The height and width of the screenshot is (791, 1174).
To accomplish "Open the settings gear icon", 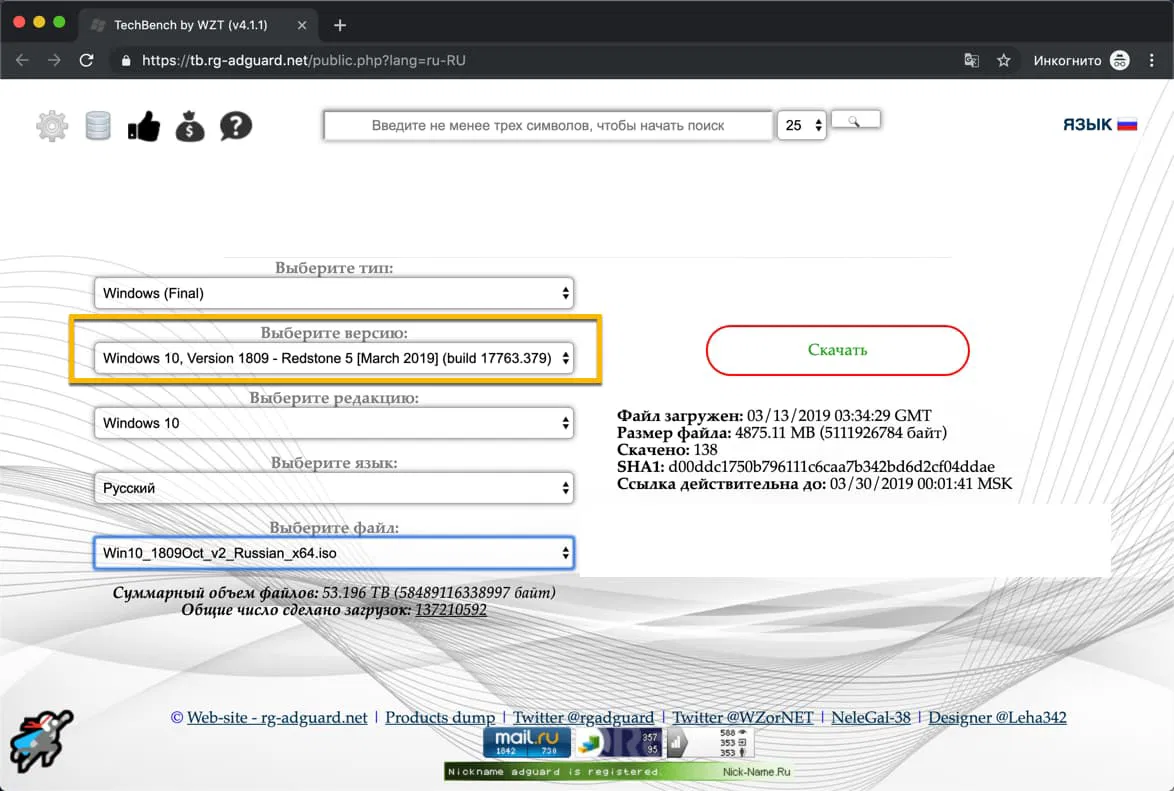I will click(x=51, y=125).
